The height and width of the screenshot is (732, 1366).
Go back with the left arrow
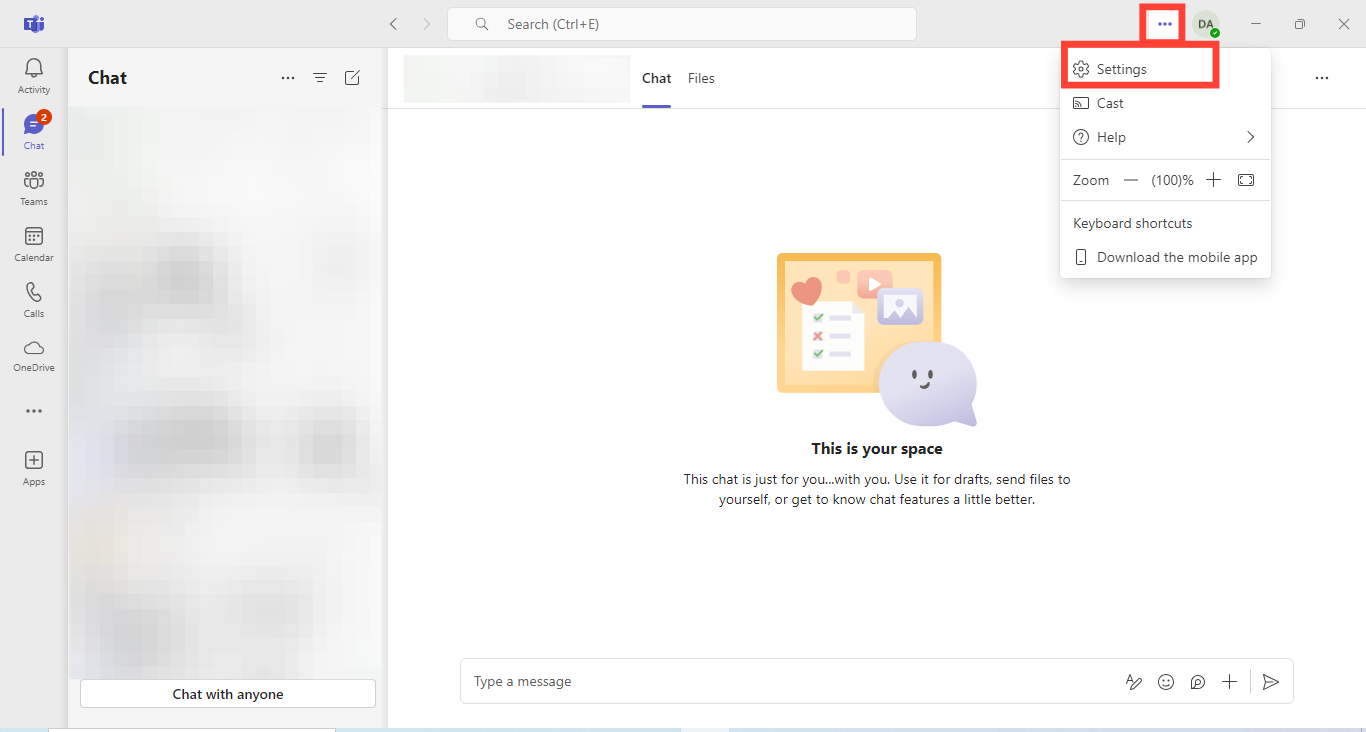click(x=393, y=24)
